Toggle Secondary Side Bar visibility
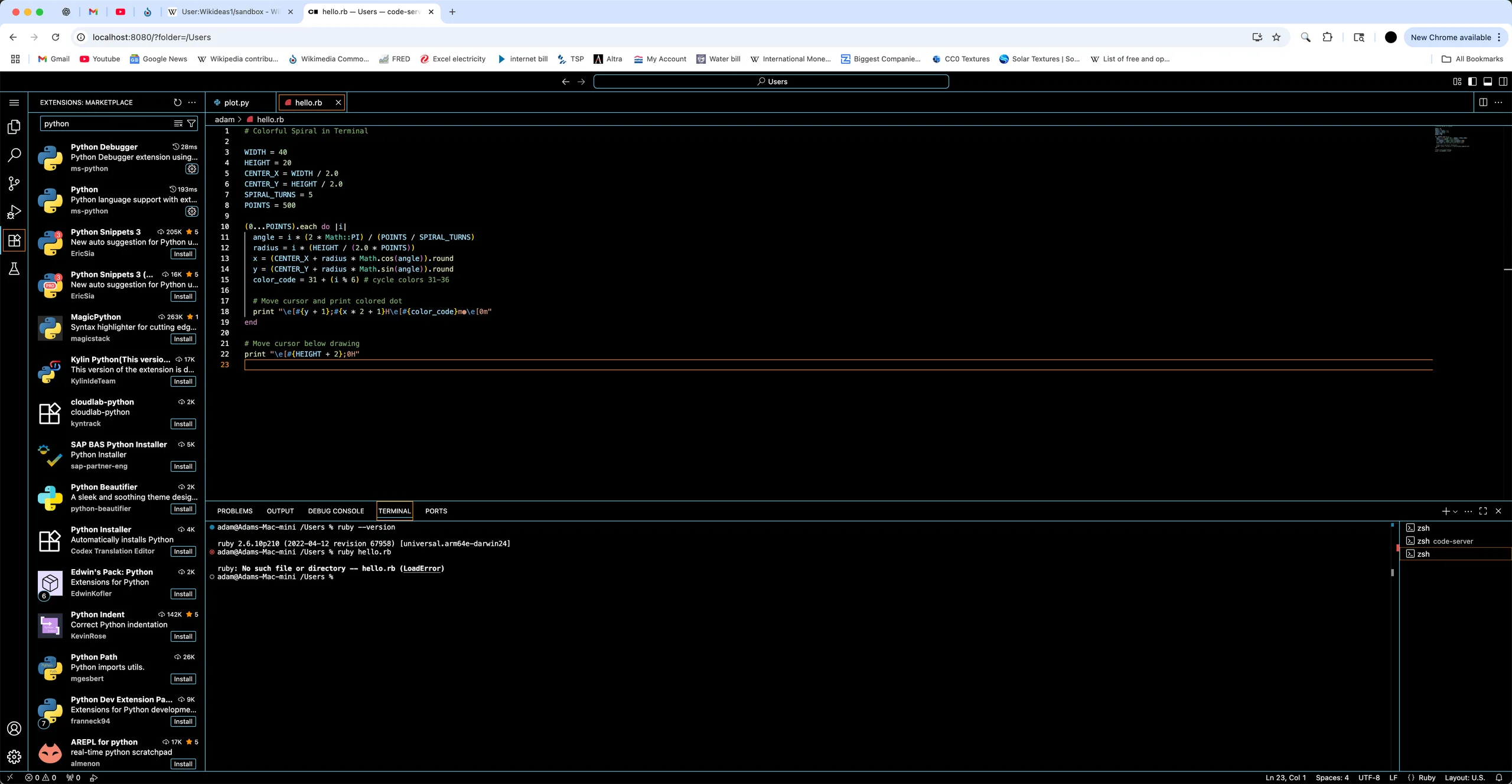This screenshot has height=784, width=1512. tap(1503, 81)
